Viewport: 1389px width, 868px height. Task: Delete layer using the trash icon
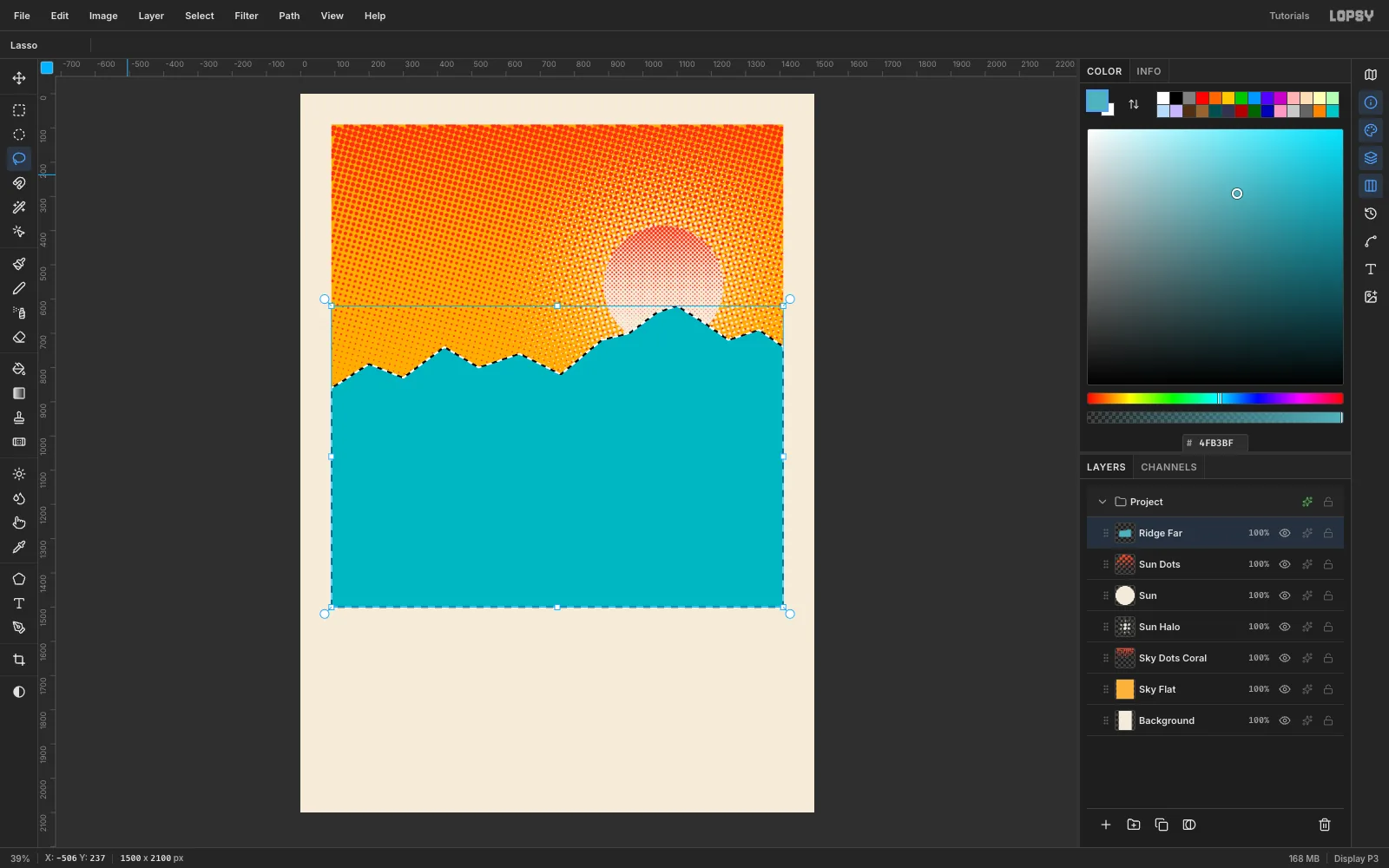click(1325, 825)
